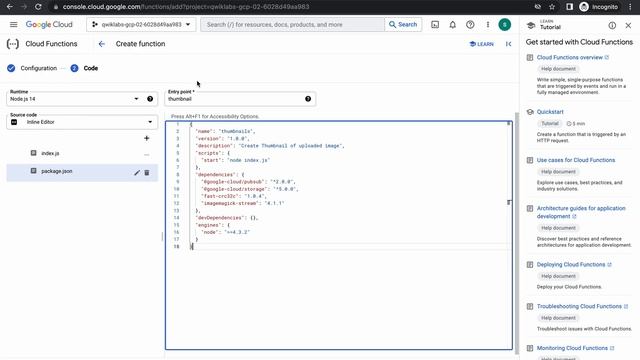Click the Cloud Functions product icon
640x360 pixels.
click(x=13, y=44)
